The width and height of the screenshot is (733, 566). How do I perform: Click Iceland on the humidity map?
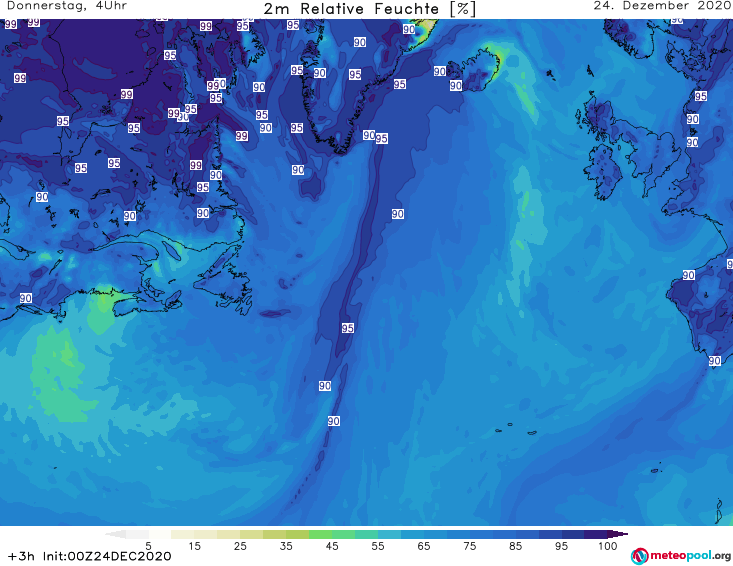point(474,69)
